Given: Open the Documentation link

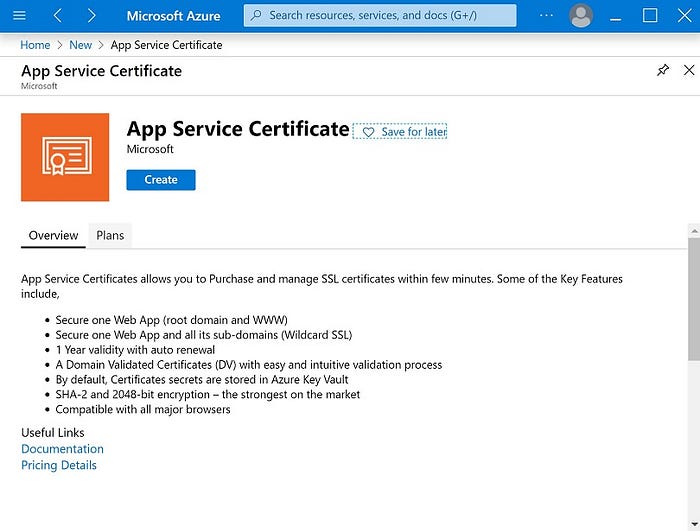Looking at the screenshot, I should [62, 449].
